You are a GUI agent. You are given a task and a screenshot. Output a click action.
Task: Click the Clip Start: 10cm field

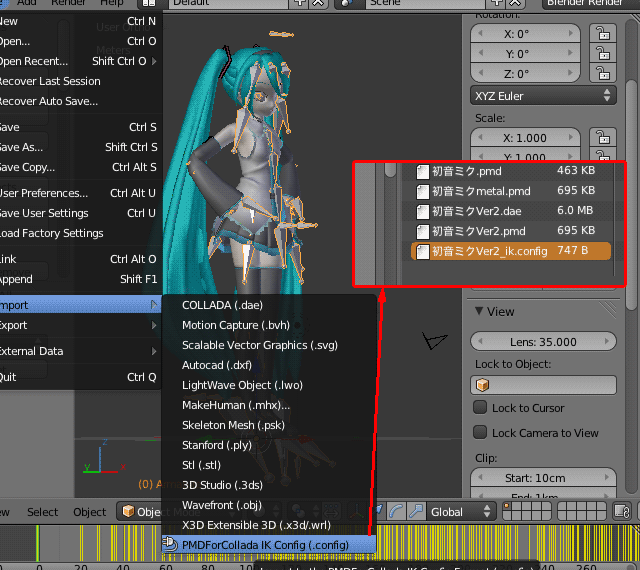[543, 477]
